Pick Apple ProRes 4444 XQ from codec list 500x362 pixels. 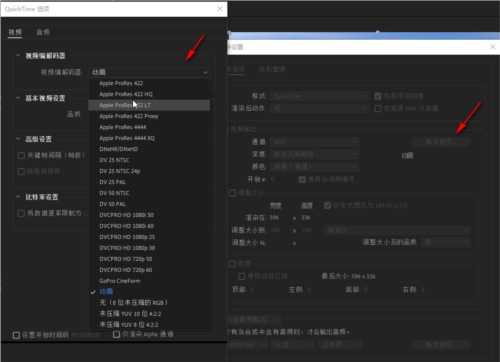[x=149, y=138]
